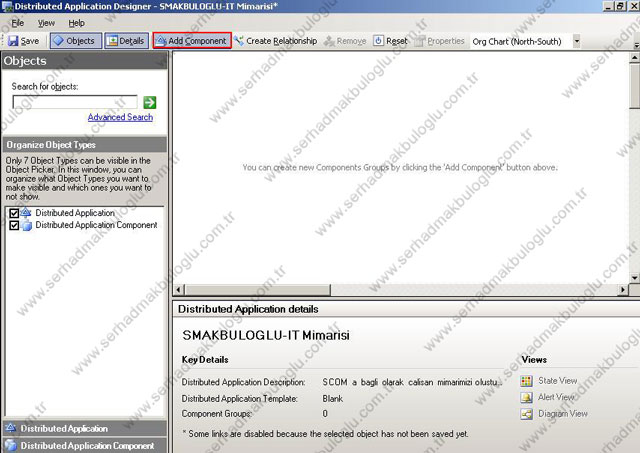Click Create Relationship tool
The height and width of the screenshot is (453, 640).
pyautogui.click(x=276, y=41)
